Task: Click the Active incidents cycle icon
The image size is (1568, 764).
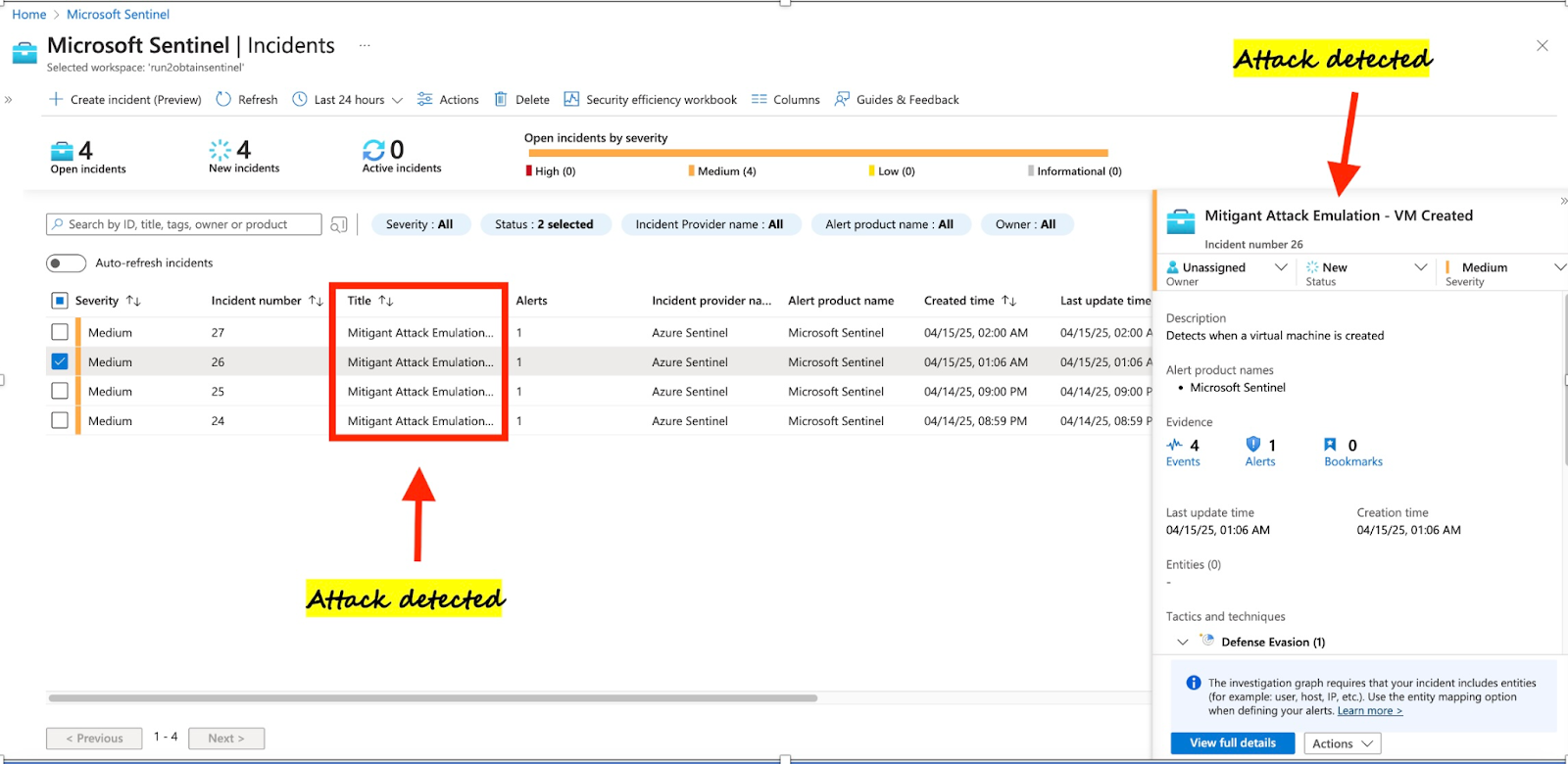Action: (373, 150)
